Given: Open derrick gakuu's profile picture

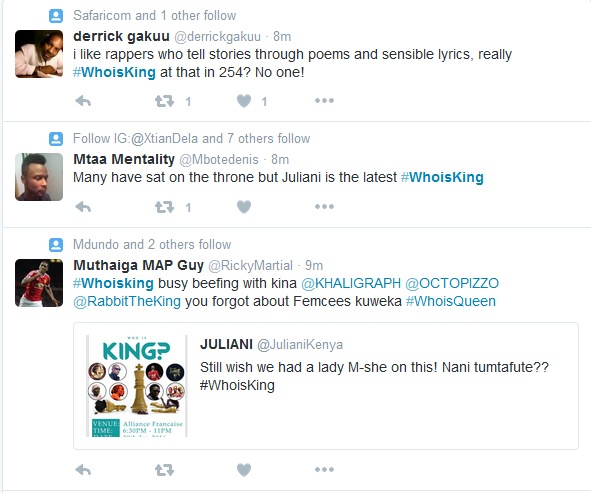Looking at the screenshot, I should click(x=39, y=54).
